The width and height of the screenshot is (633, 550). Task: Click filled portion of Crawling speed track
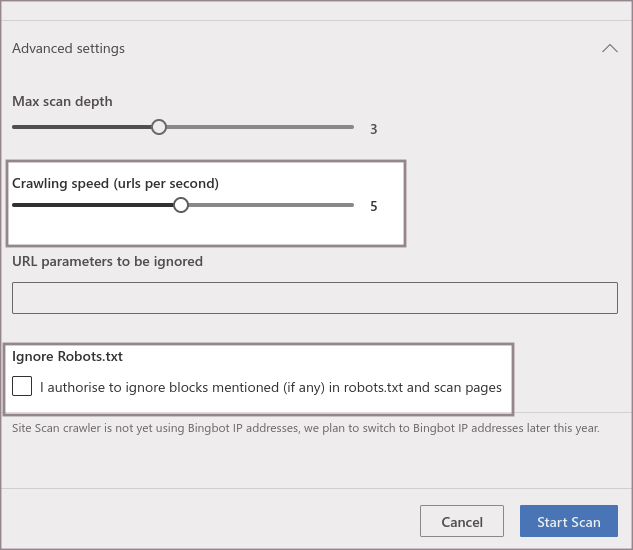[90, 205]
